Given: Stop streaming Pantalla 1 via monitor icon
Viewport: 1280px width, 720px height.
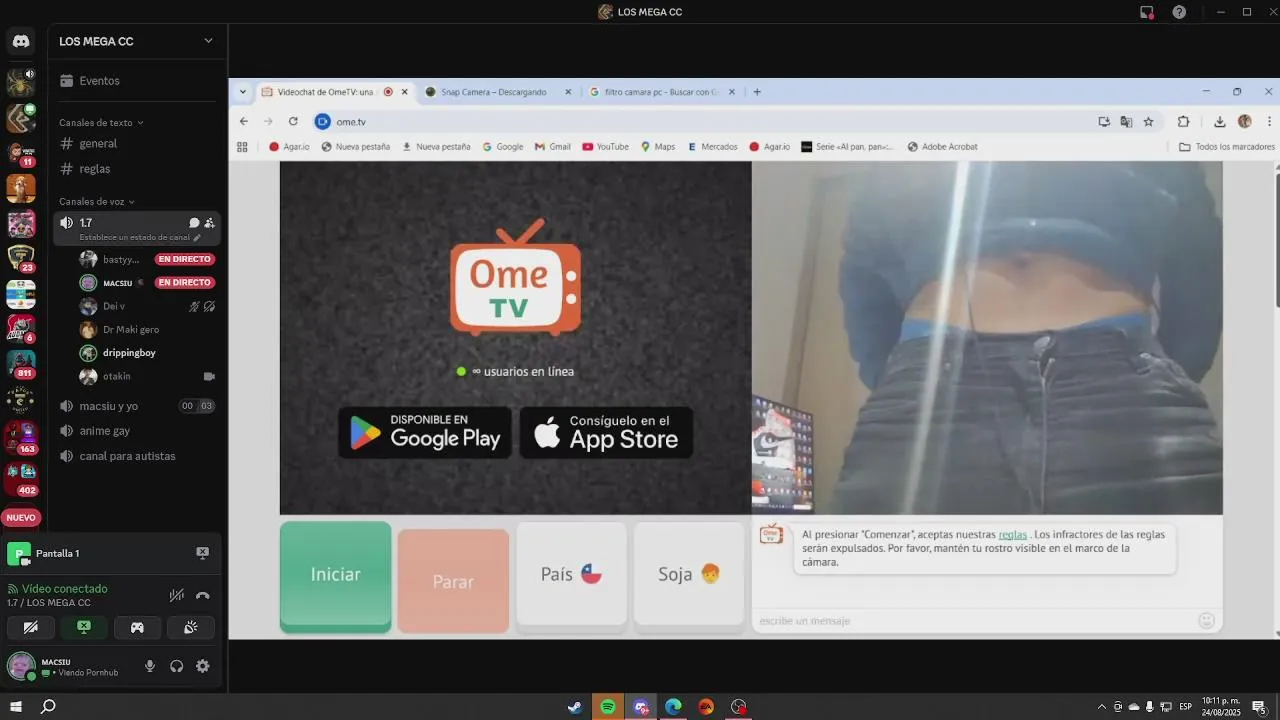Looking at the screenshot, I should (202, 553).
